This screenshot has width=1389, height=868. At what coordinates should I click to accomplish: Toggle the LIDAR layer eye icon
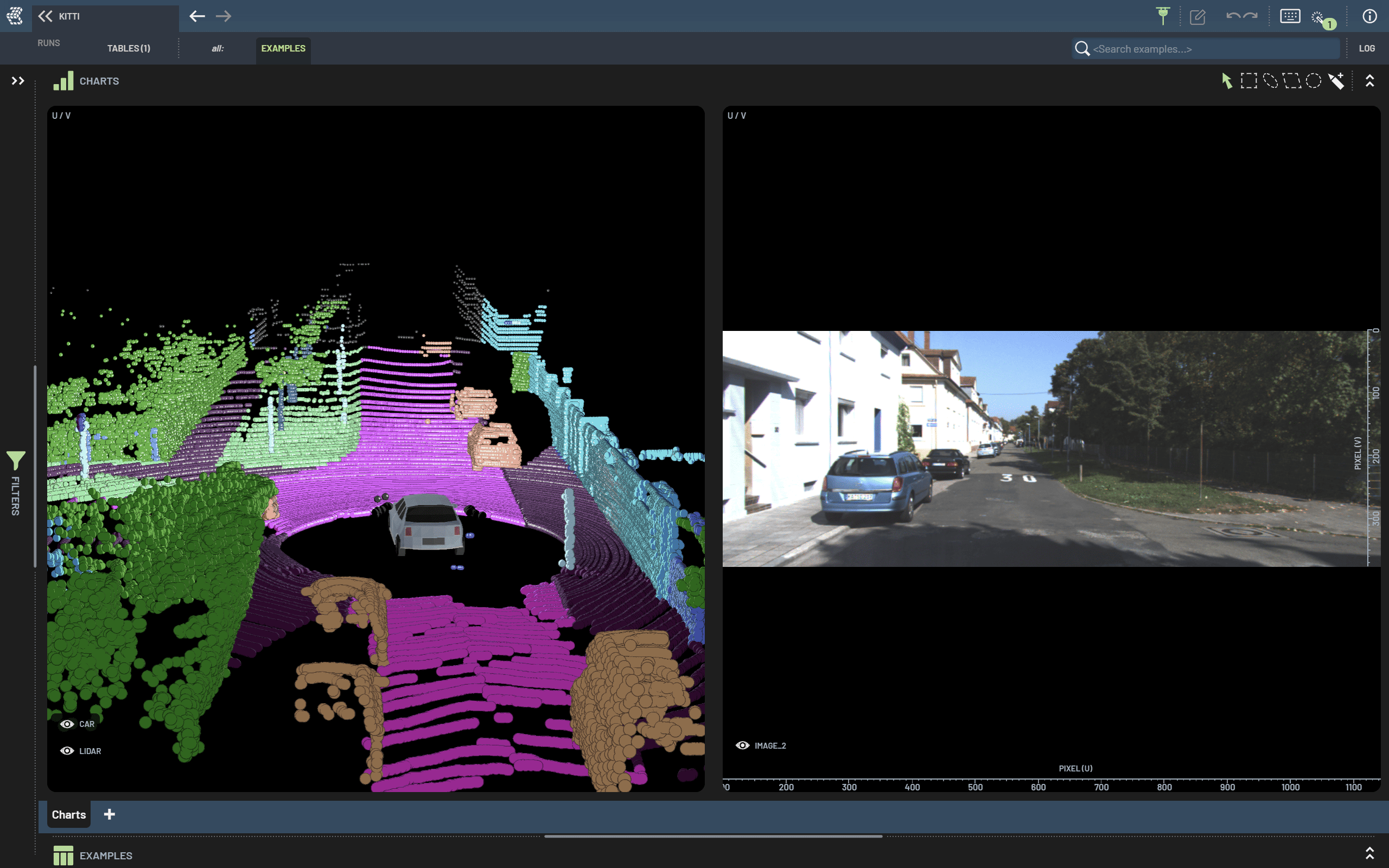[67, 751]
